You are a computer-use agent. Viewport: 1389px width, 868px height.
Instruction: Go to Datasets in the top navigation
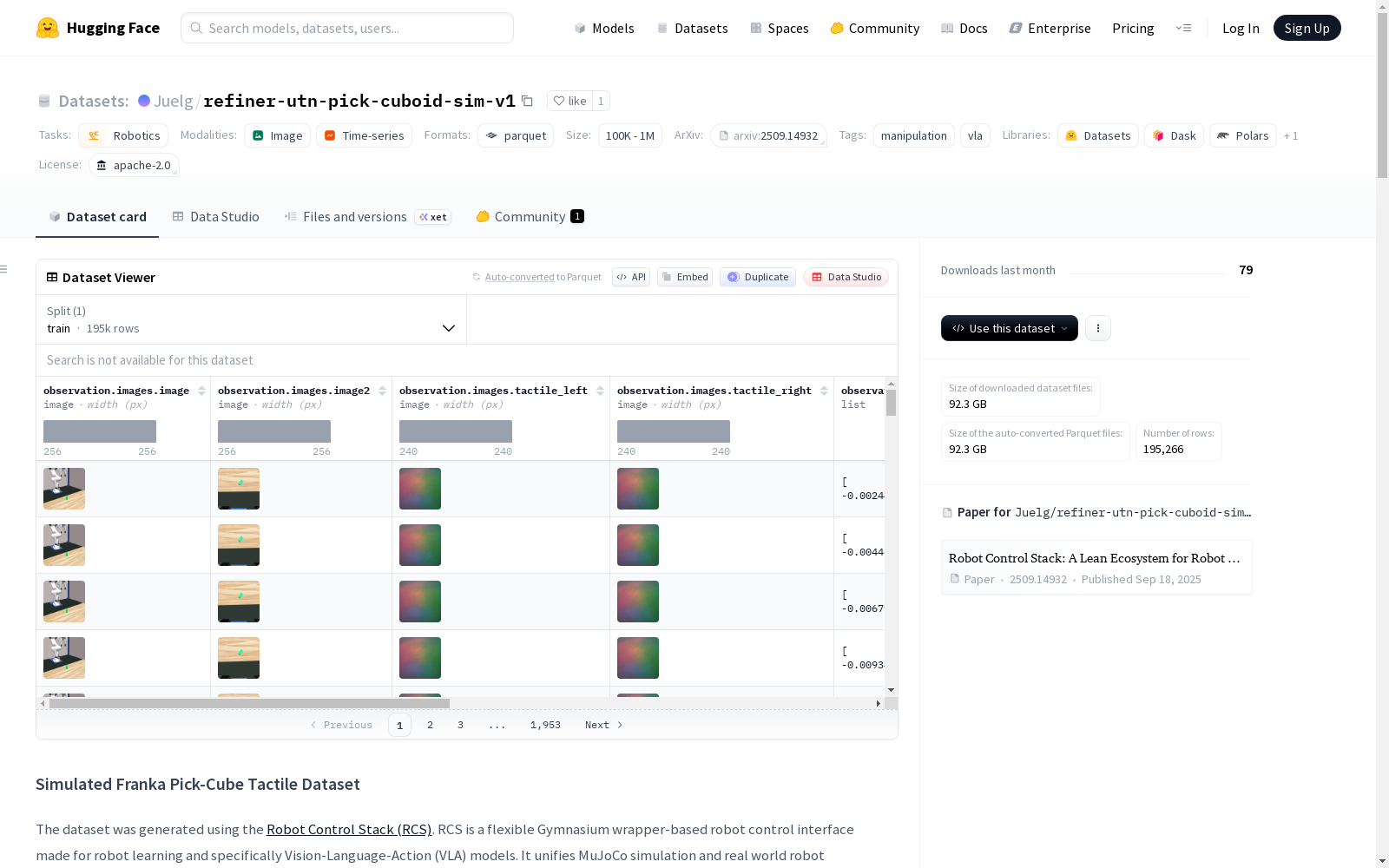693,28
